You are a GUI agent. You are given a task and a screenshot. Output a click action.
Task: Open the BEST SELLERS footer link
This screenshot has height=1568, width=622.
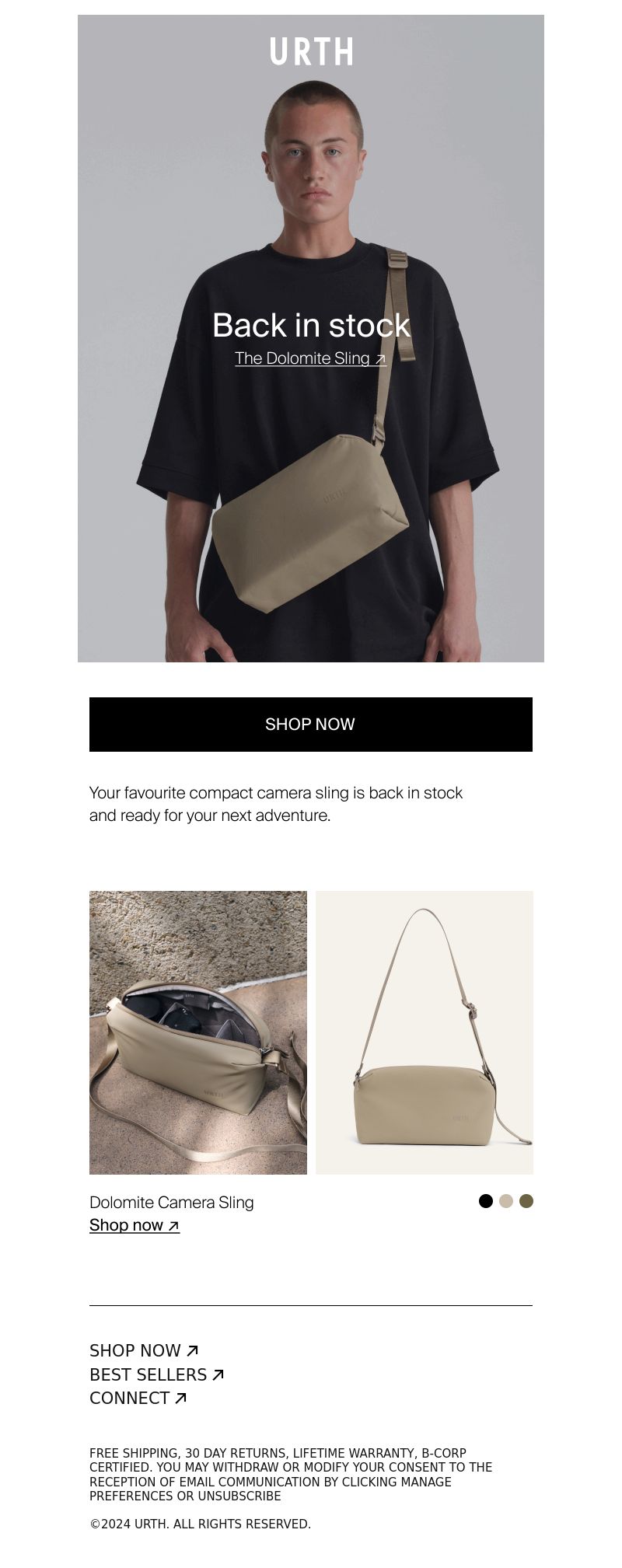pyautogui.click(x=157, y=1374)
